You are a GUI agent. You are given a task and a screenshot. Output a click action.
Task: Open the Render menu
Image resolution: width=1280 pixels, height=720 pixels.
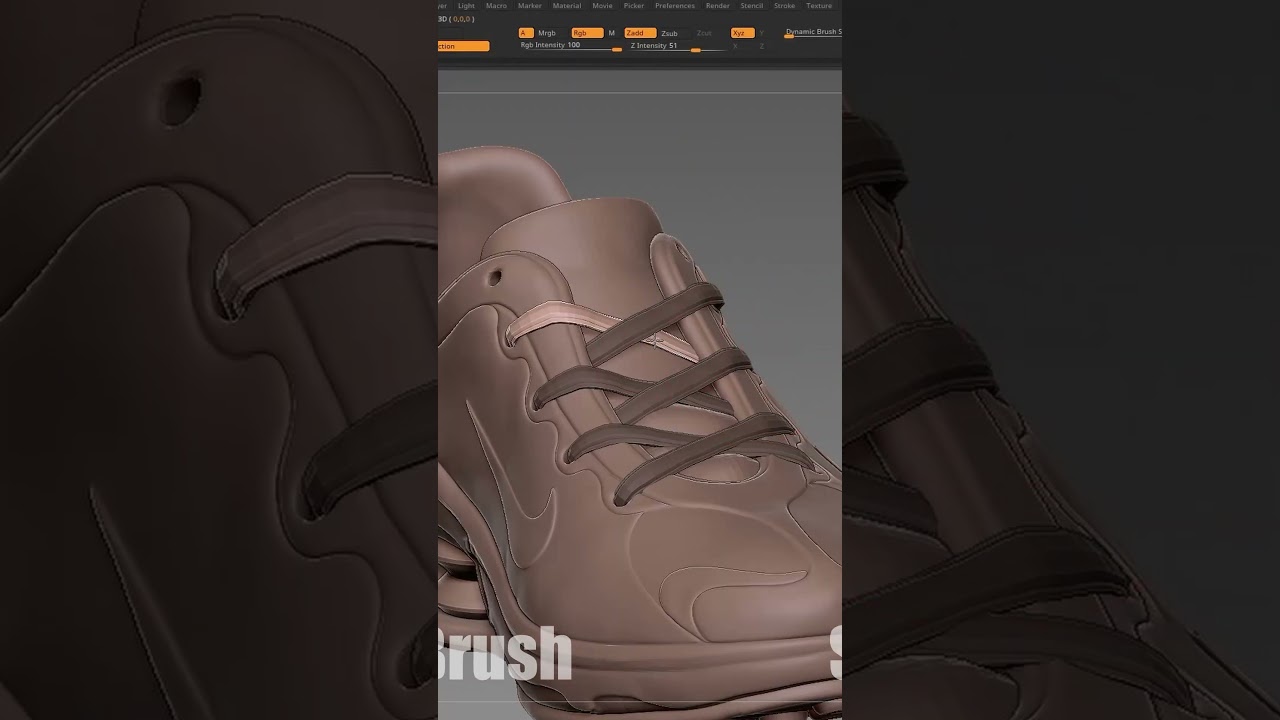coord(718,6)
